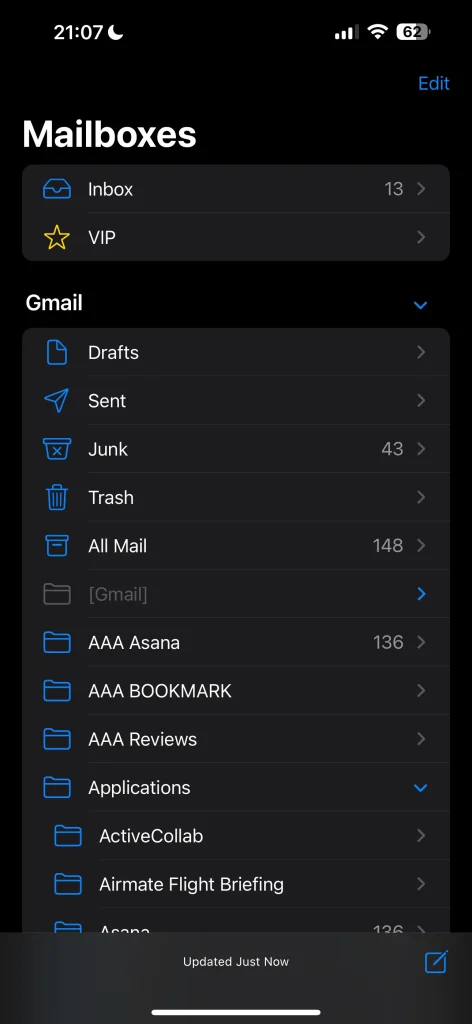Tap the compose new message icon
The width and height of the screenshot is (472, 1024).
pyautogui.click(x=436, y=961)
